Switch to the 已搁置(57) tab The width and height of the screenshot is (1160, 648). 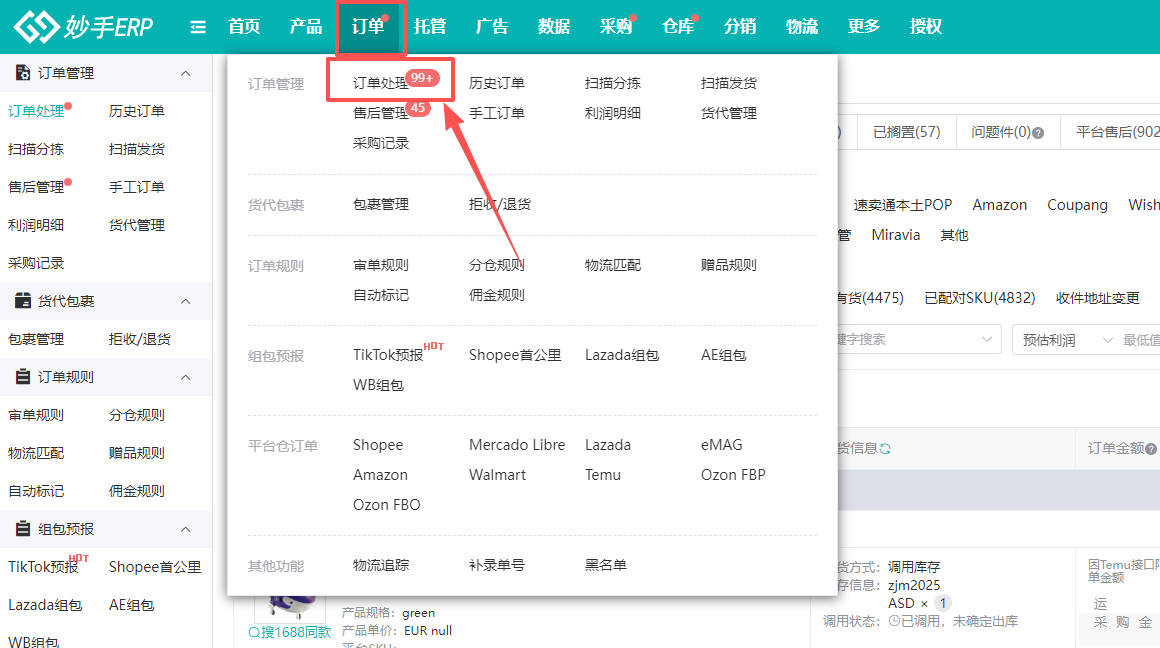[906, 132]
